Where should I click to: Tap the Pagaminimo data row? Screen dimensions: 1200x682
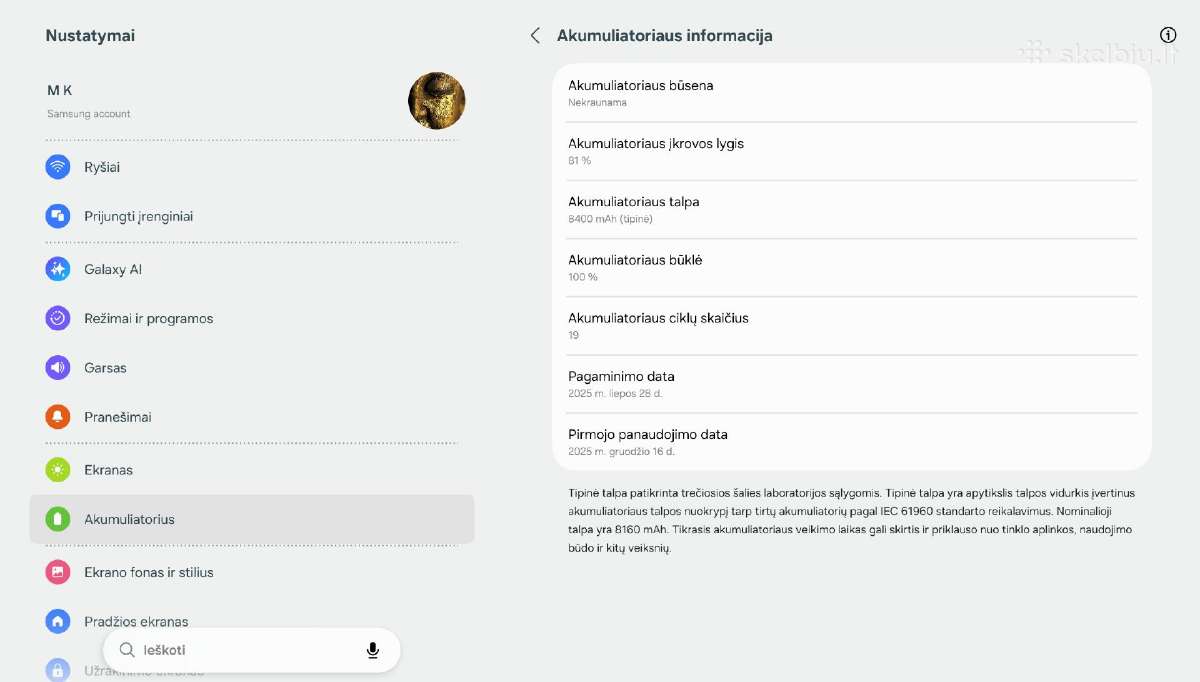[852, 384]
